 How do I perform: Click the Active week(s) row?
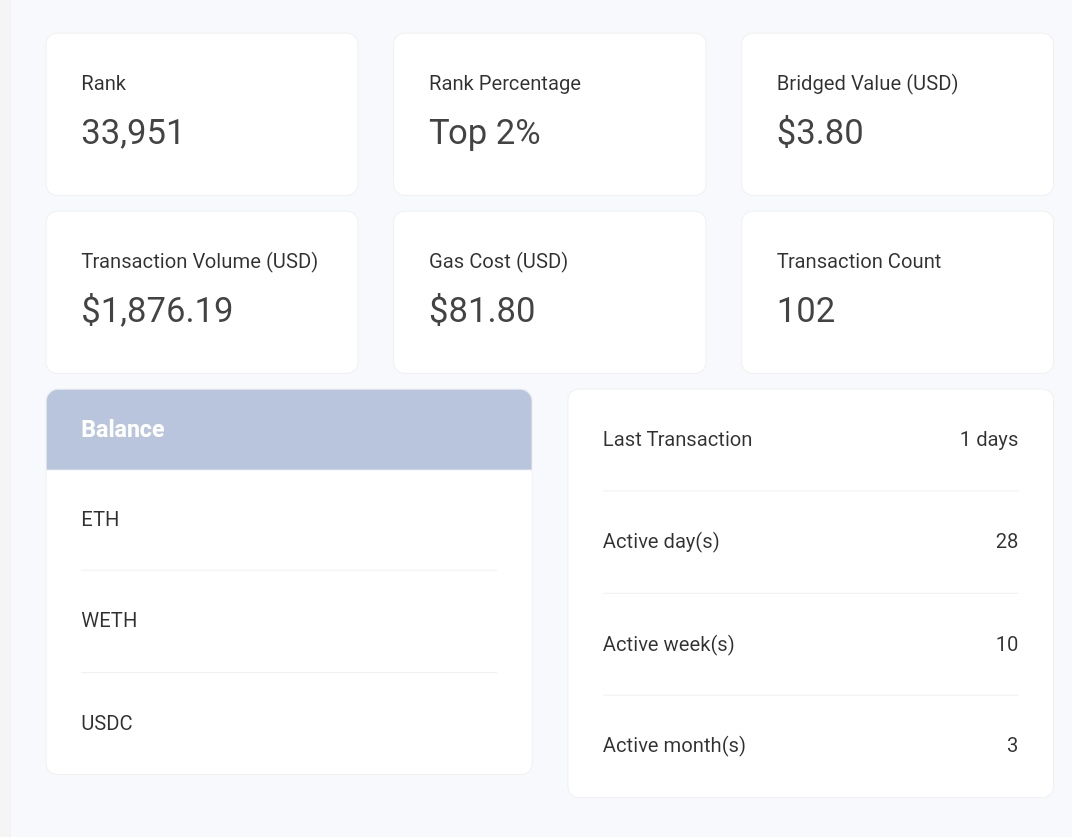pos(810,644)
